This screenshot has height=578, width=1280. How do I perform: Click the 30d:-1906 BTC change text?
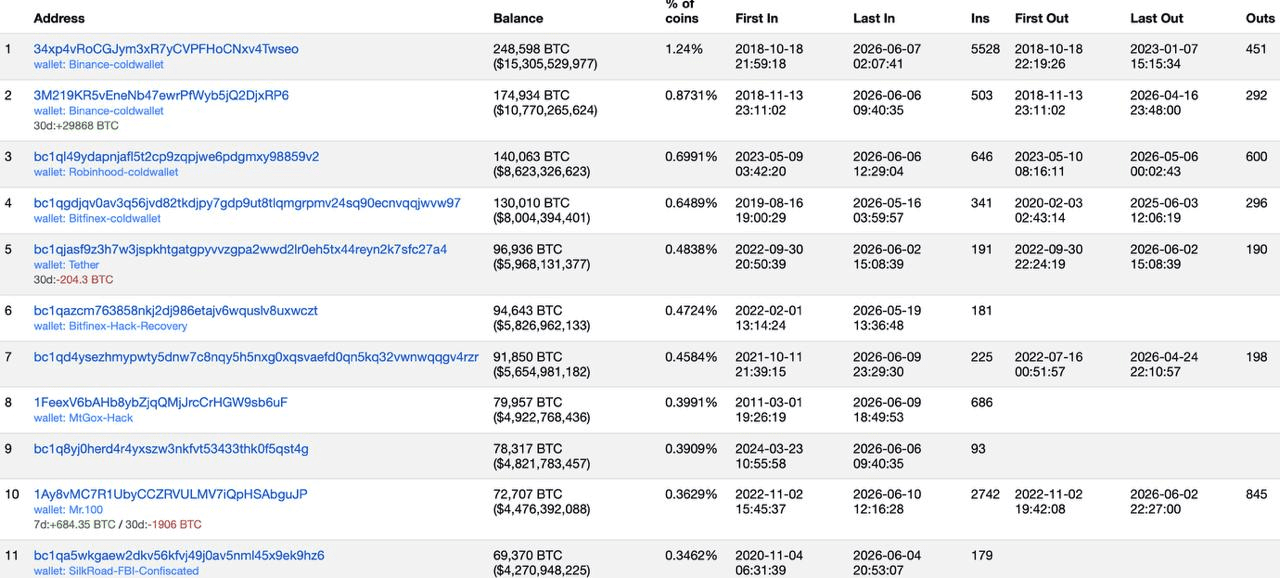(x=162, y=525)
